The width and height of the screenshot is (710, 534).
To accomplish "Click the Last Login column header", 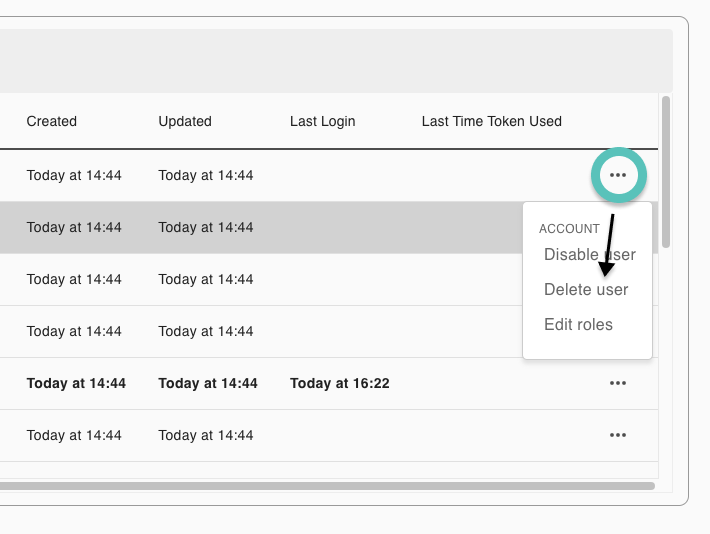I will pos(322,121).
